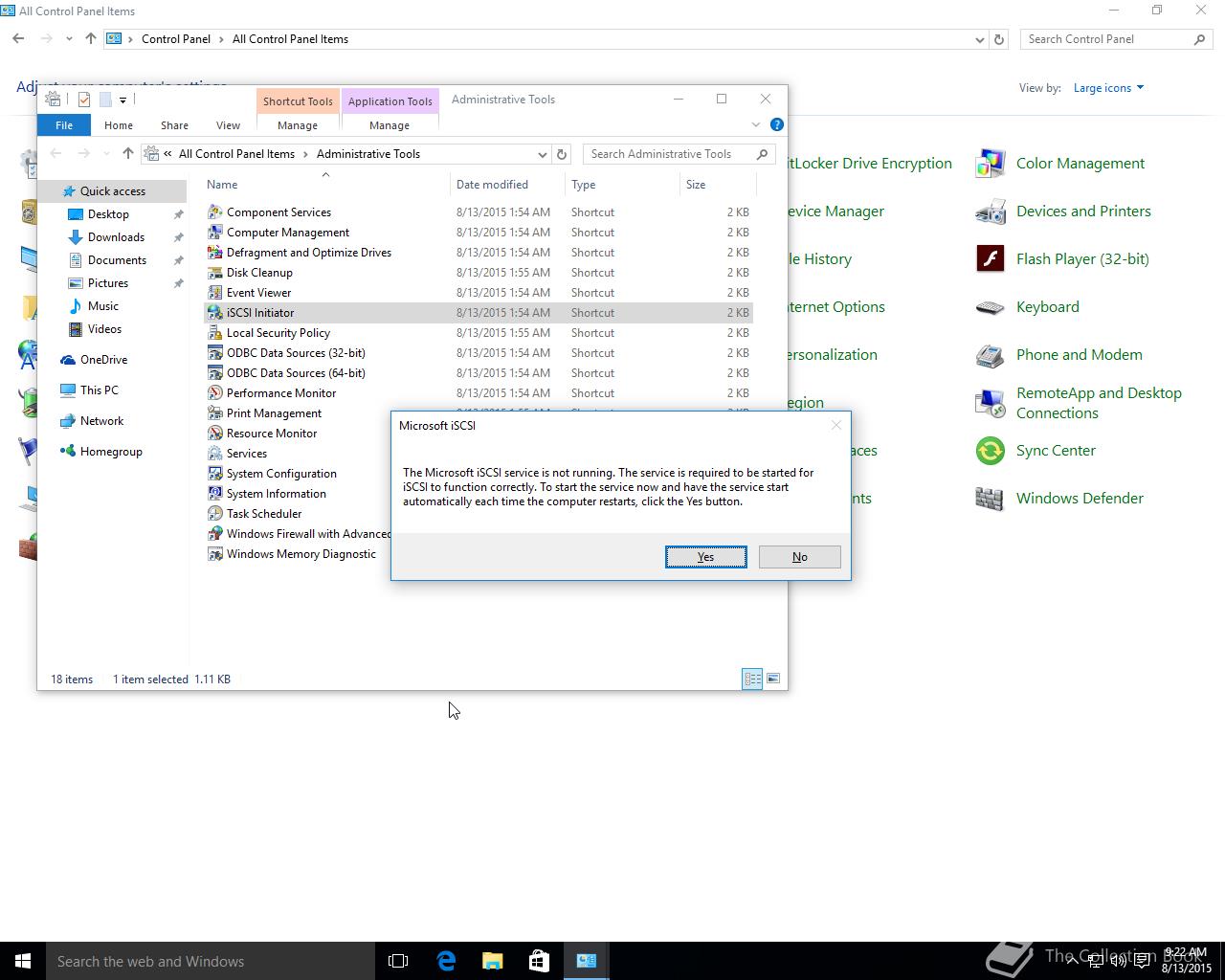1225x980 pixels.
Task: Launch Microsoft Edge from taskbar
Action: [x=446, y=961]
